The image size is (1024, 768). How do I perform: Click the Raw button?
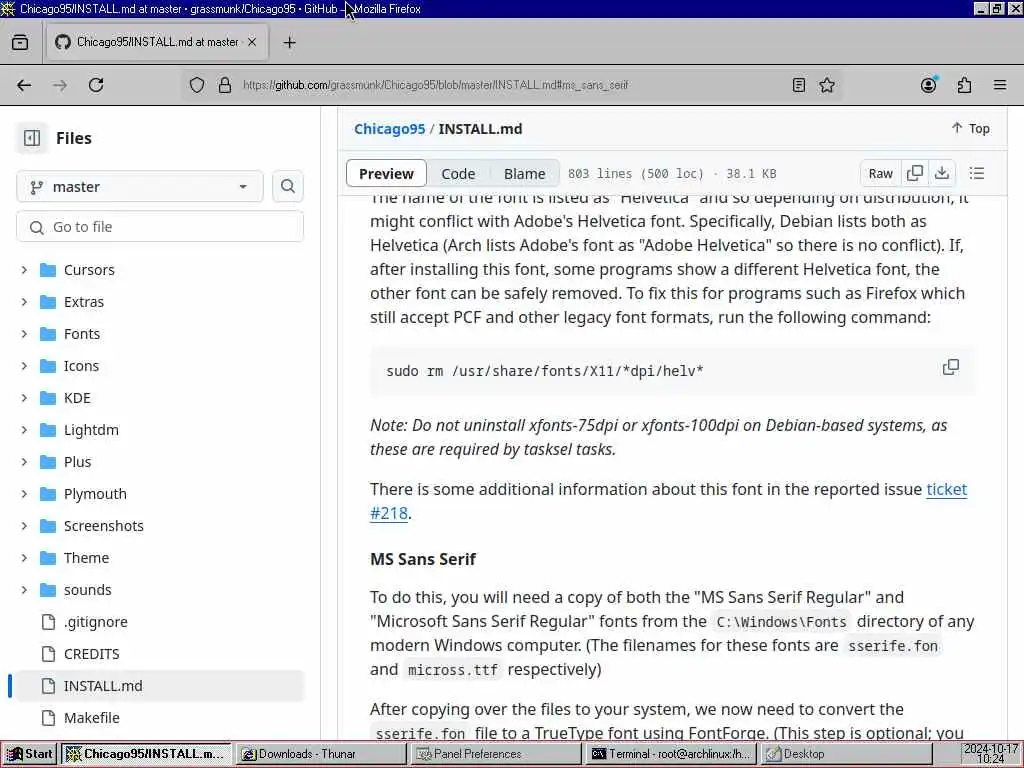(880, 173)
